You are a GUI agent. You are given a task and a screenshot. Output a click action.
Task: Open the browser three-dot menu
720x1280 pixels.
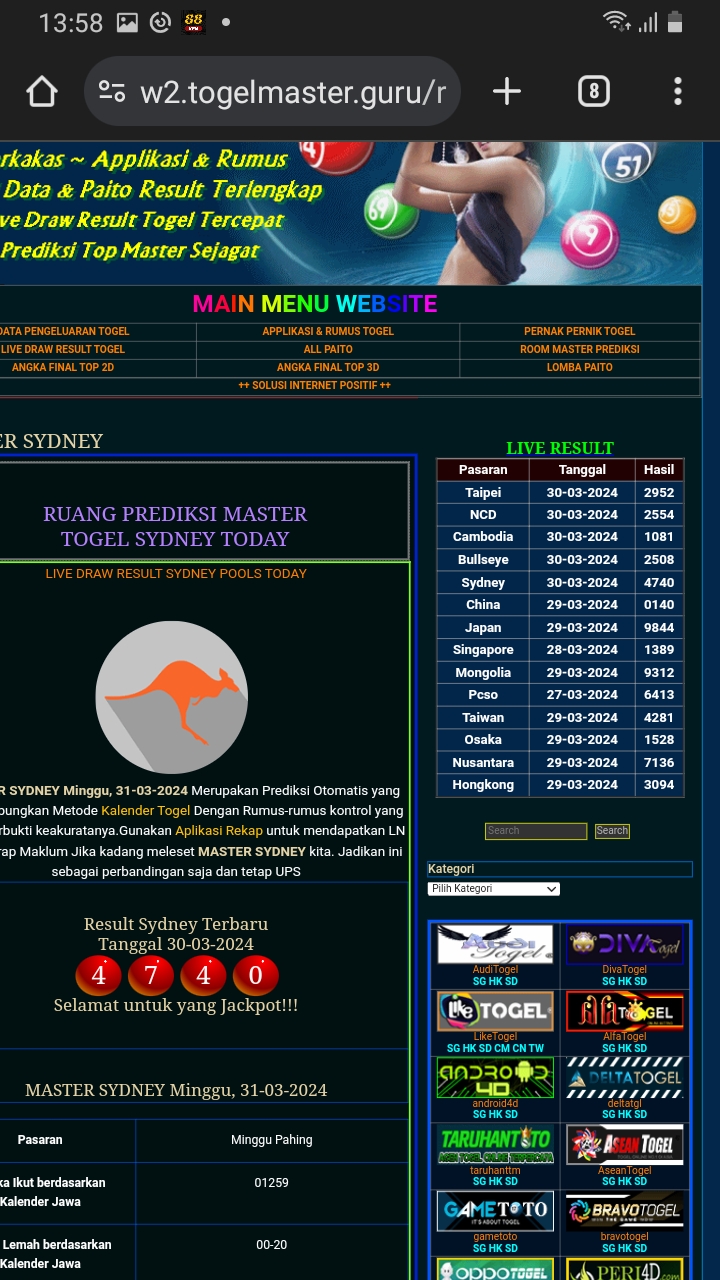(x=677, y=92)
